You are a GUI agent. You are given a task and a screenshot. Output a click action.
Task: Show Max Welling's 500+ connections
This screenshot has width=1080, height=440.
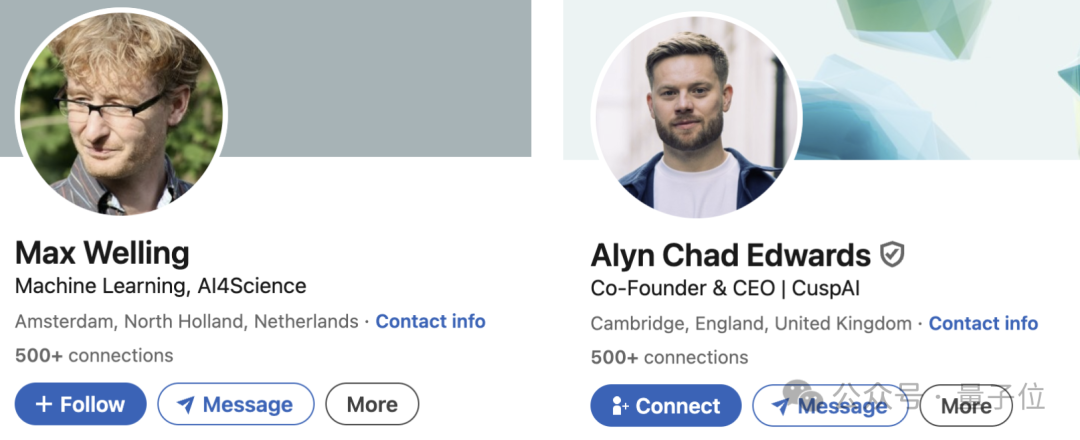coord(94,356)
